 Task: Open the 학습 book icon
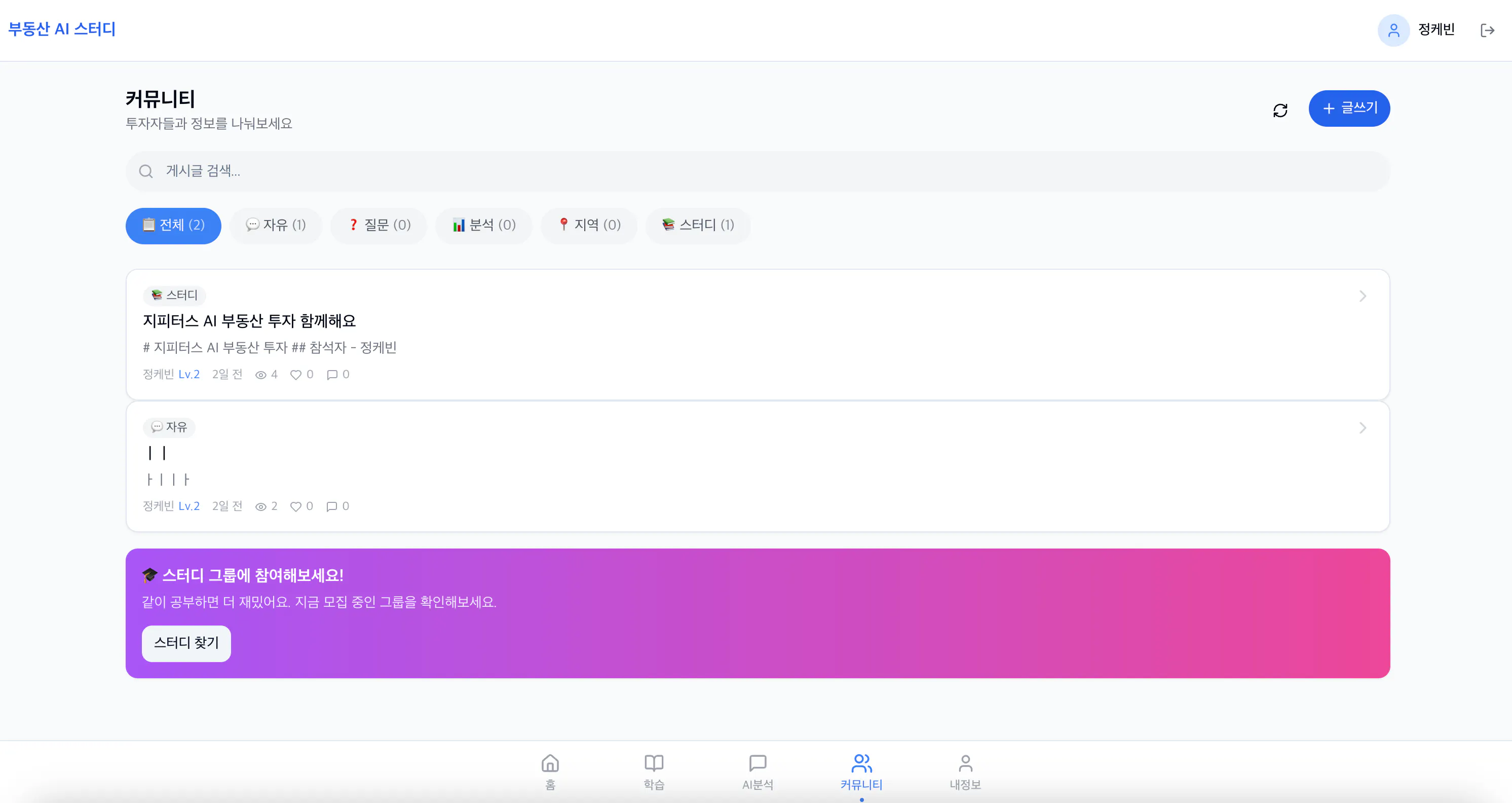click(654, 763)
